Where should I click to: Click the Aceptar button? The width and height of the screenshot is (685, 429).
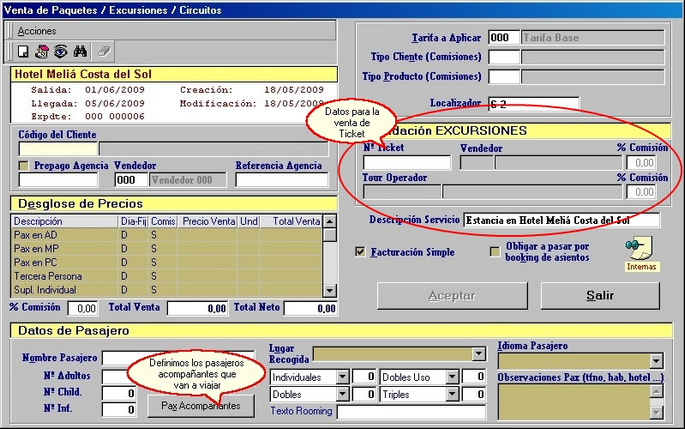[451, 296]
